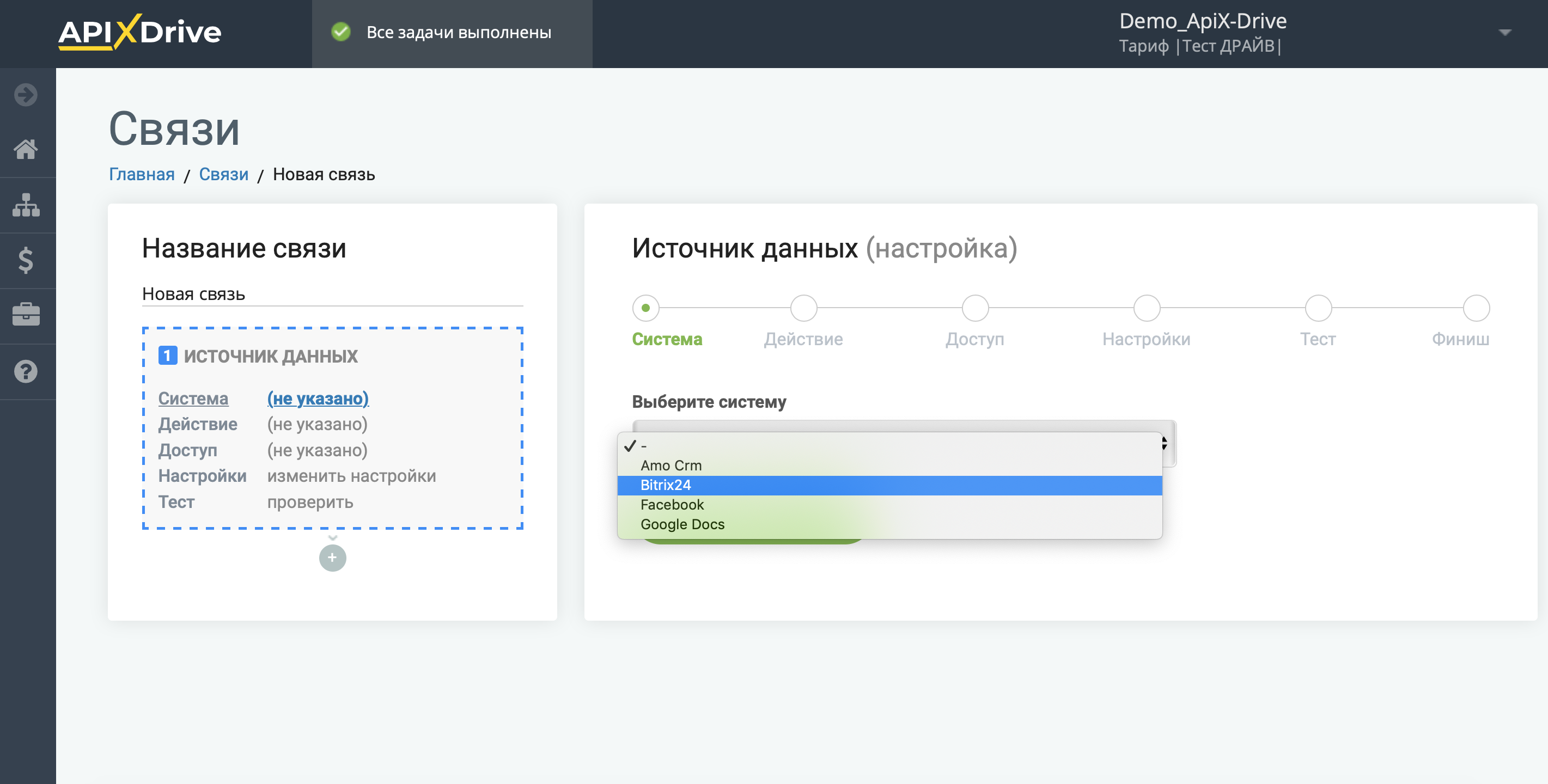Image resolution: width=1548 pixels, height=784 pixels.
Task: Select the Финиш step circle
Action: pyautogui.click(x=1476, y=308)
